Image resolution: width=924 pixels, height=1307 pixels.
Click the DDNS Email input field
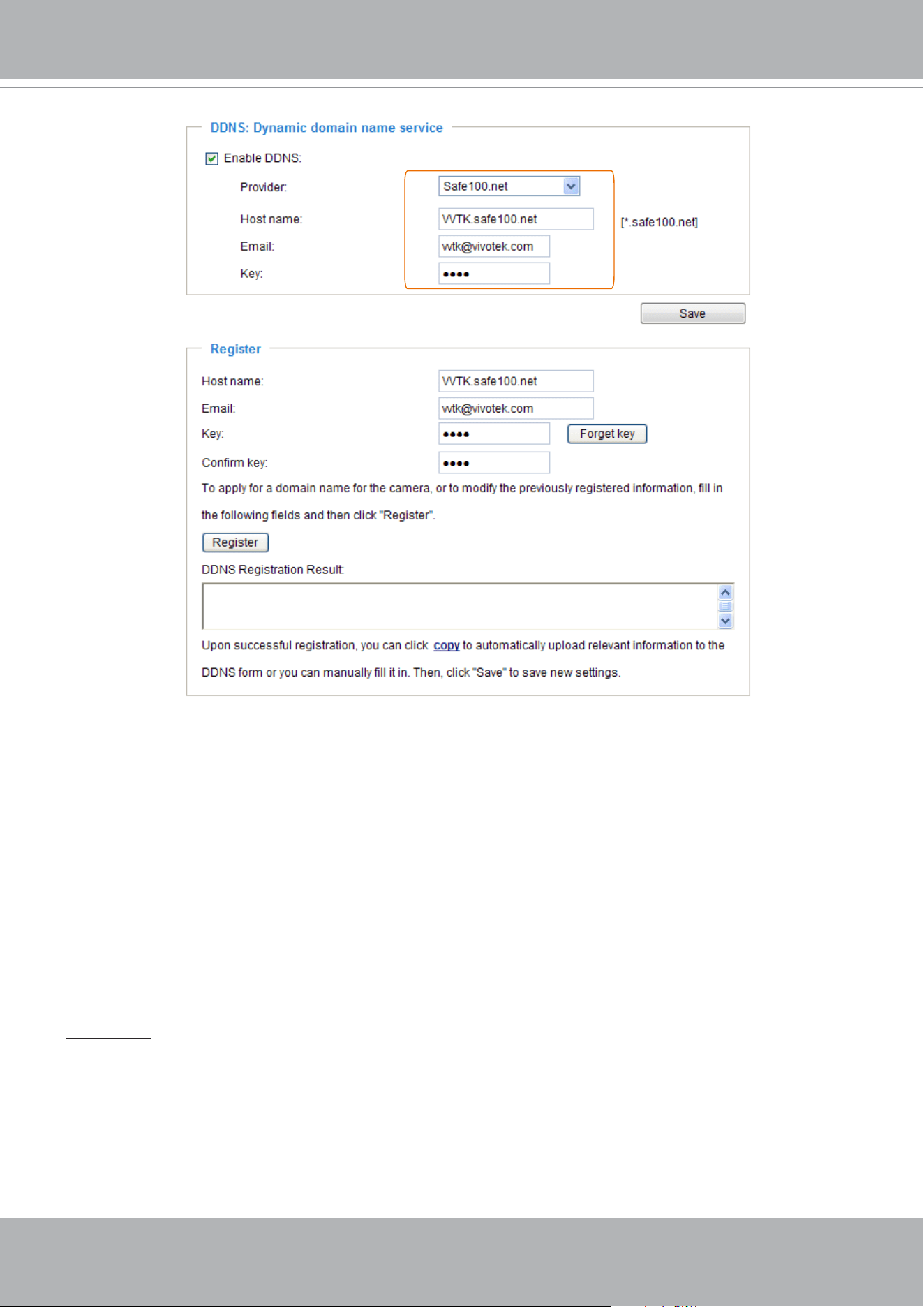[x=494, y=246]
